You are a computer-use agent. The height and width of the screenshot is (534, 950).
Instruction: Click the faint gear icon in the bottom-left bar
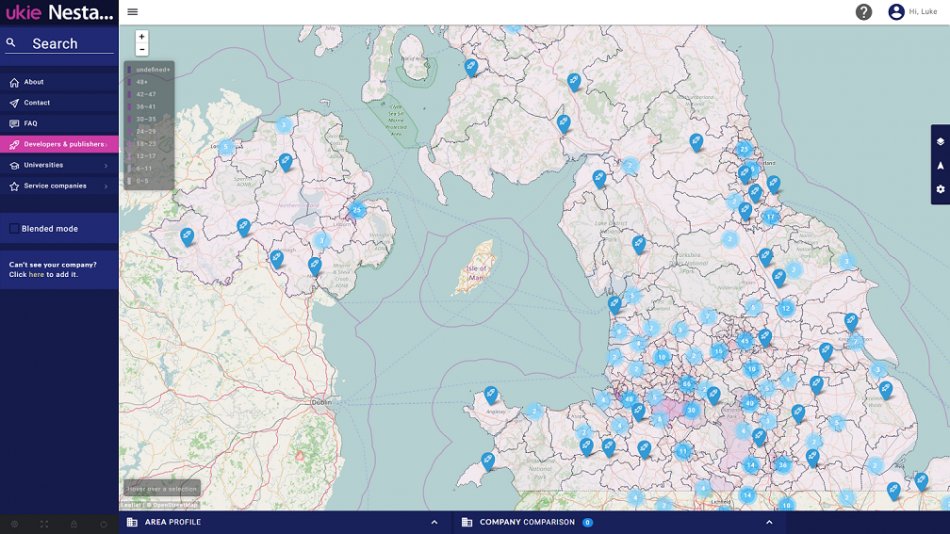[15, 524]
